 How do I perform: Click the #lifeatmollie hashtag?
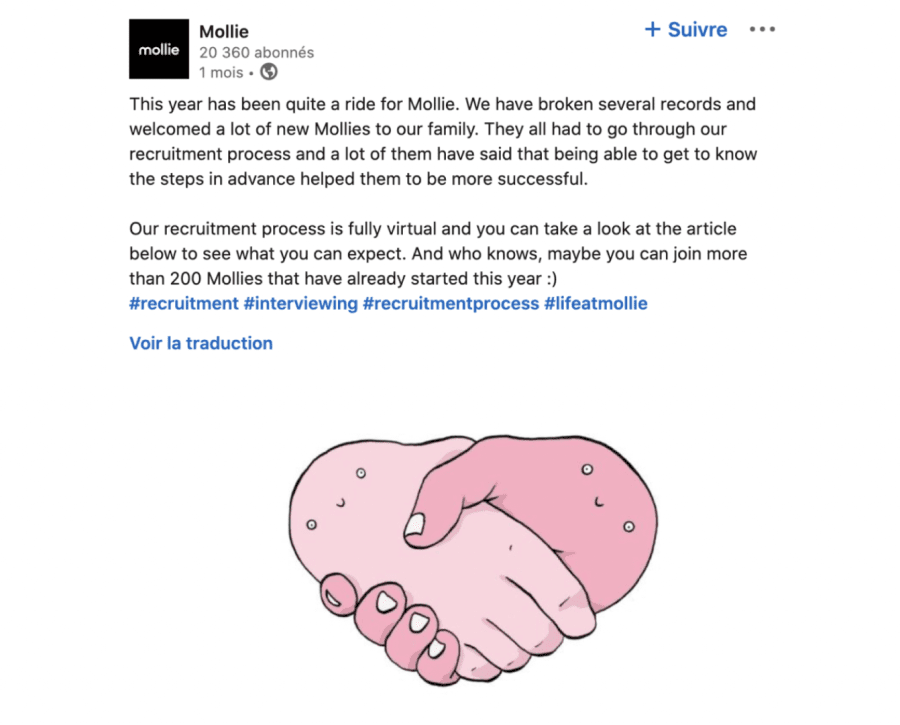594,303
